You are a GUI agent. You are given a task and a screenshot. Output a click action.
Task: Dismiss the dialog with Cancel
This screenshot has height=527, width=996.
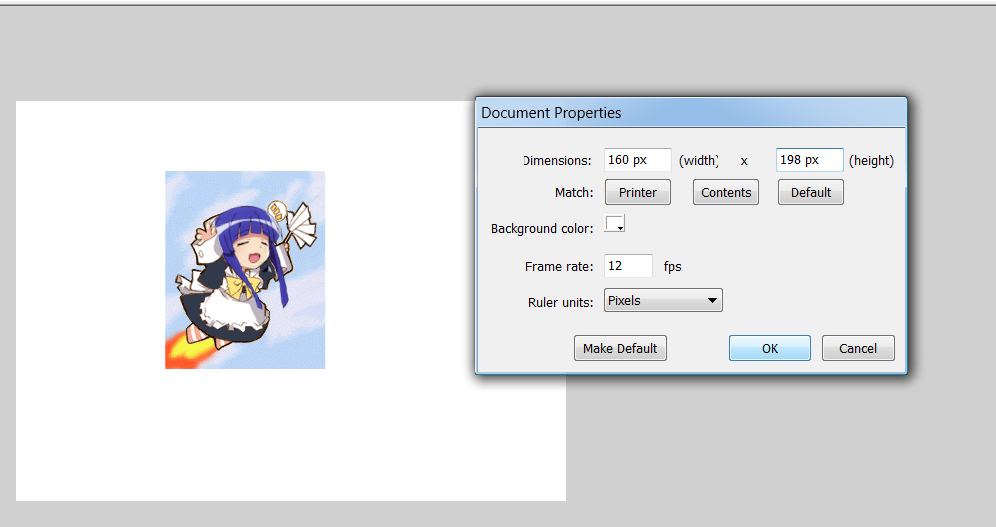tap(857, 348)
